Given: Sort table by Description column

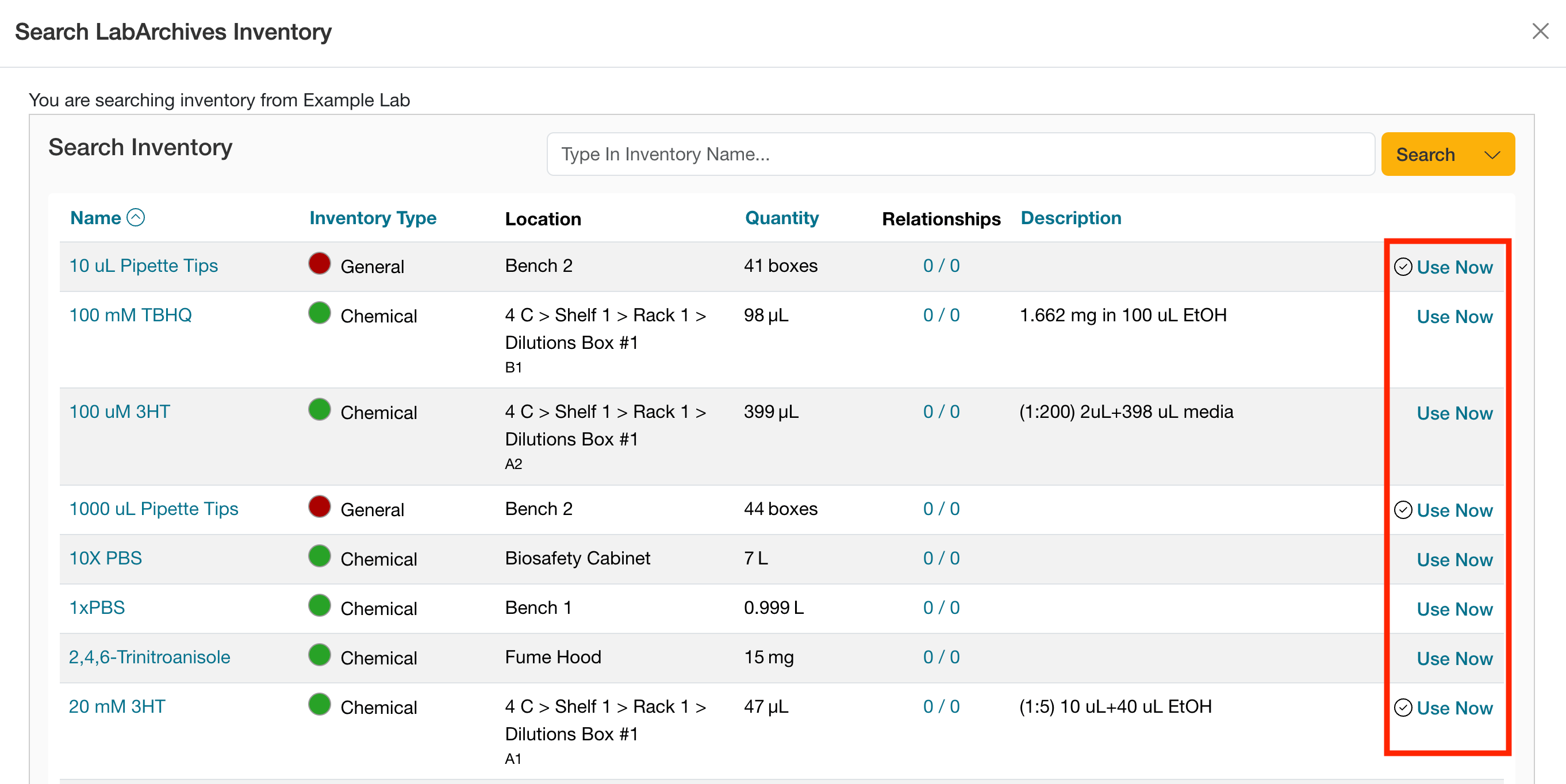Looking at the screenshot, I should coord(1070,218).
